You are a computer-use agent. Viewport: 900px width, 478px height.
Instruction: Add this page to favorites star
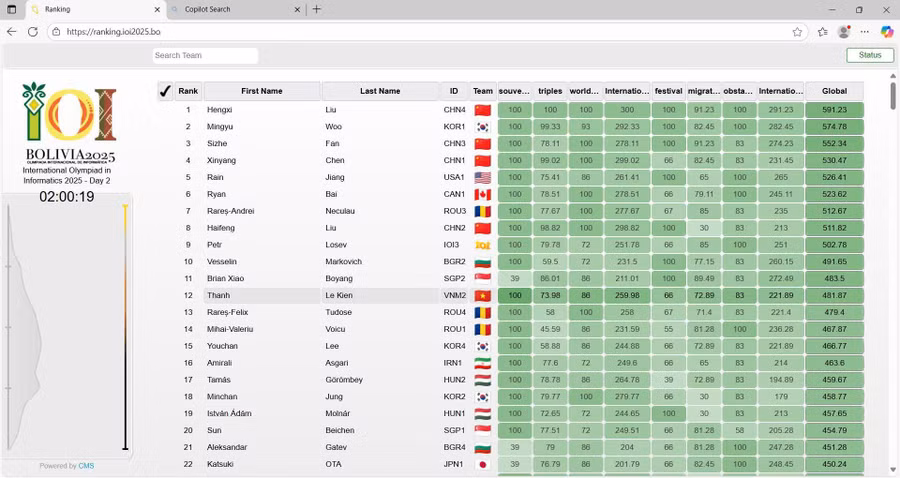pos(797,32)
